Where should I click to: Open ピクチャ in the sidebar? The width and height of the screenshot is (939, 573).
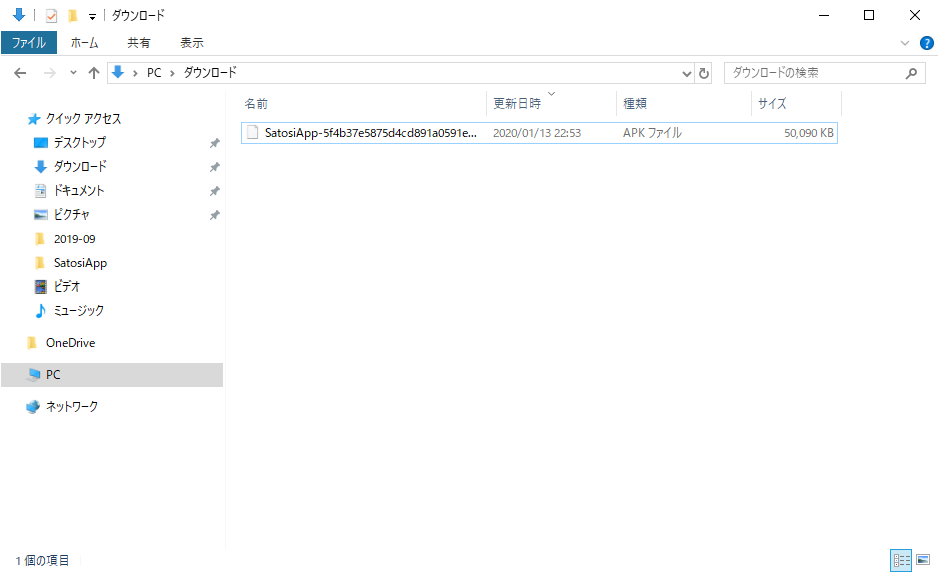tap(71, 214)
